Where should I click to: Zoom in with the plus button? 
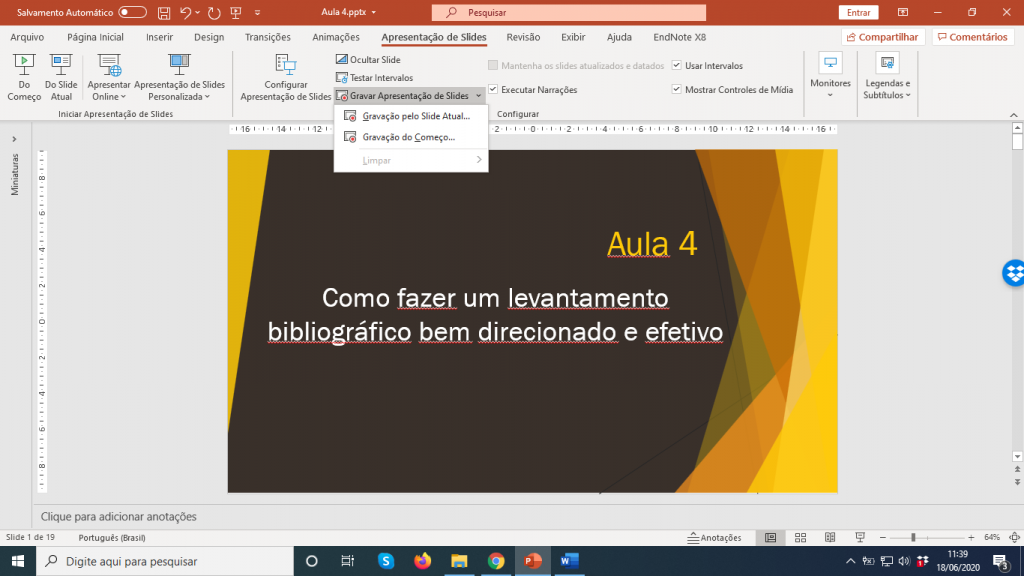[971, 537]
